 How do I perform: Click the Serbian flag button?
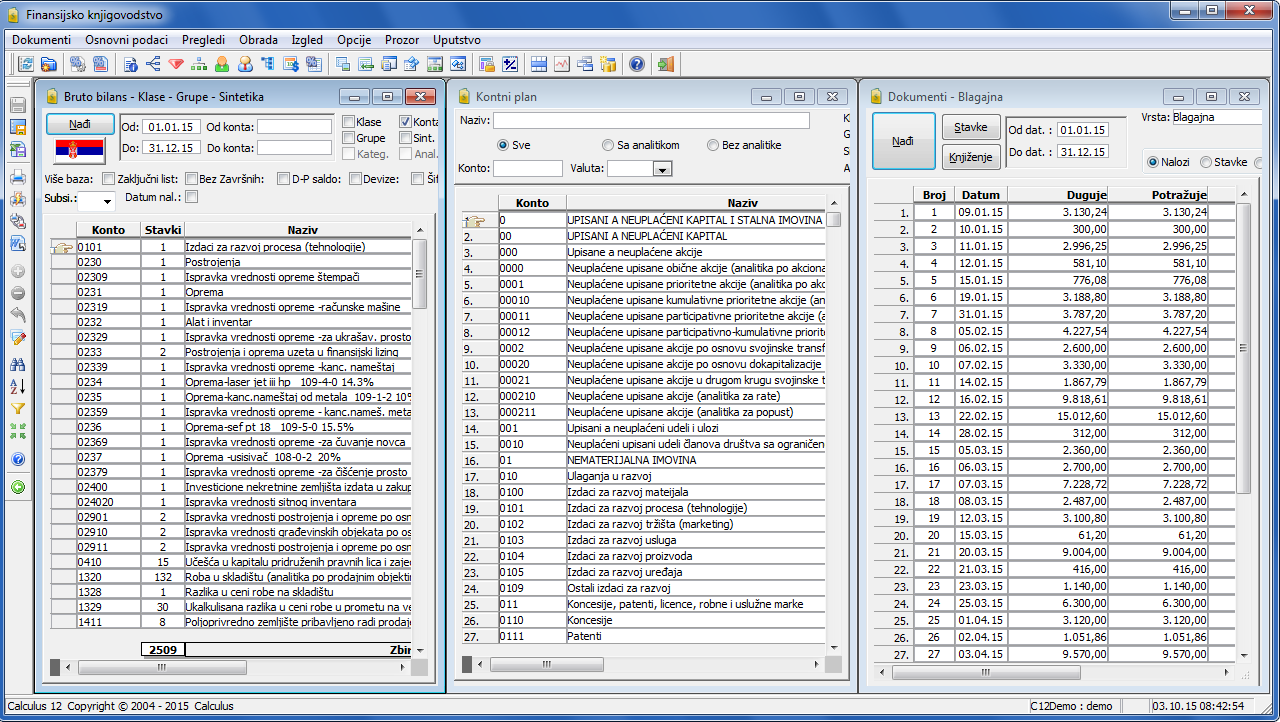[x=80, y=151]
